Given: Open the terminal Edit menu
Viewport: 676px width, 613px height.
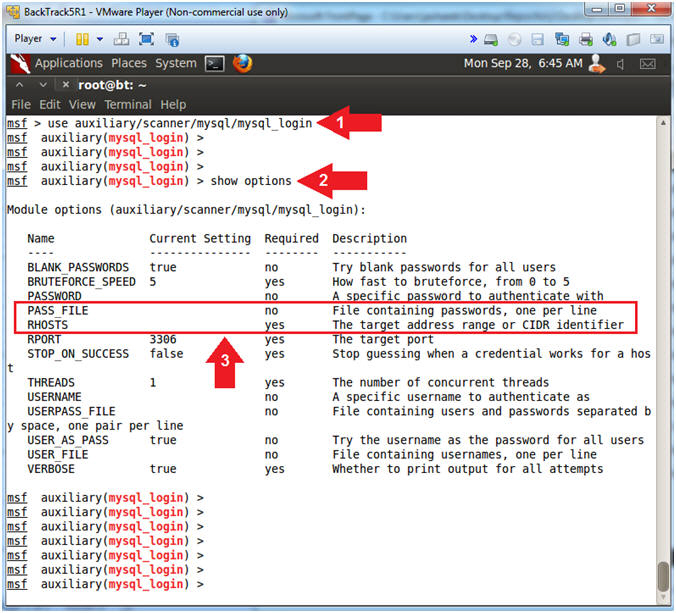Looking at the screenshot, I should [x=50, y=105].
